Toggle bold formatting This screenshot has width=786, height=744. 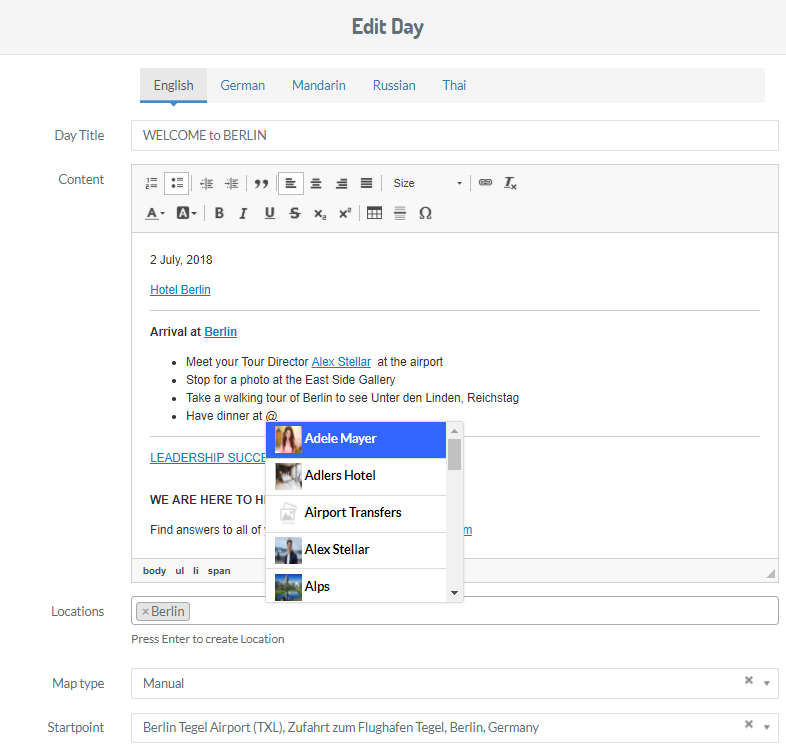[x=219, y=214]
